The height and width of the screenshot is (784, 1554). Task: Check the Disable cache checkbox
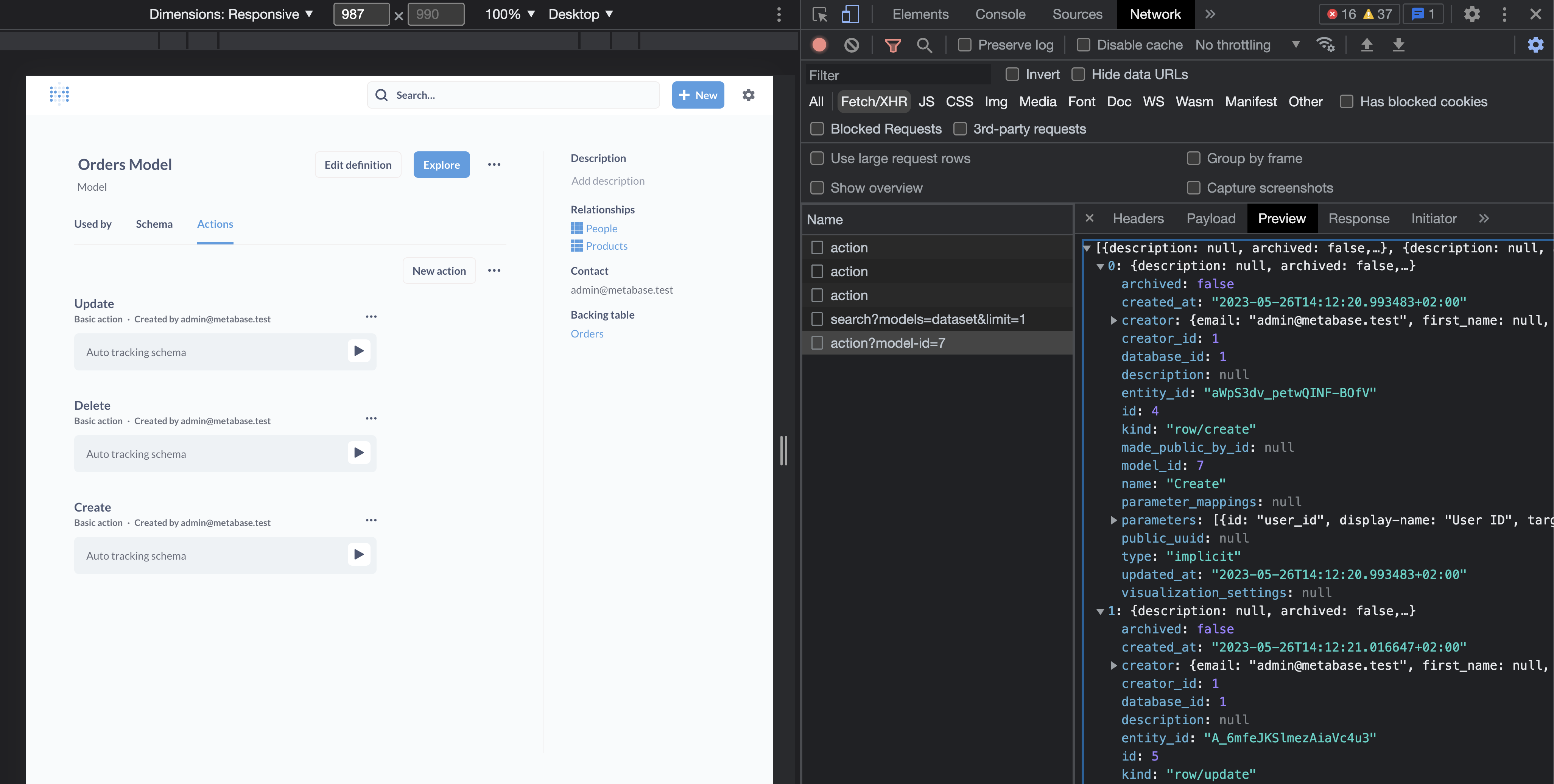[1084, 45]
